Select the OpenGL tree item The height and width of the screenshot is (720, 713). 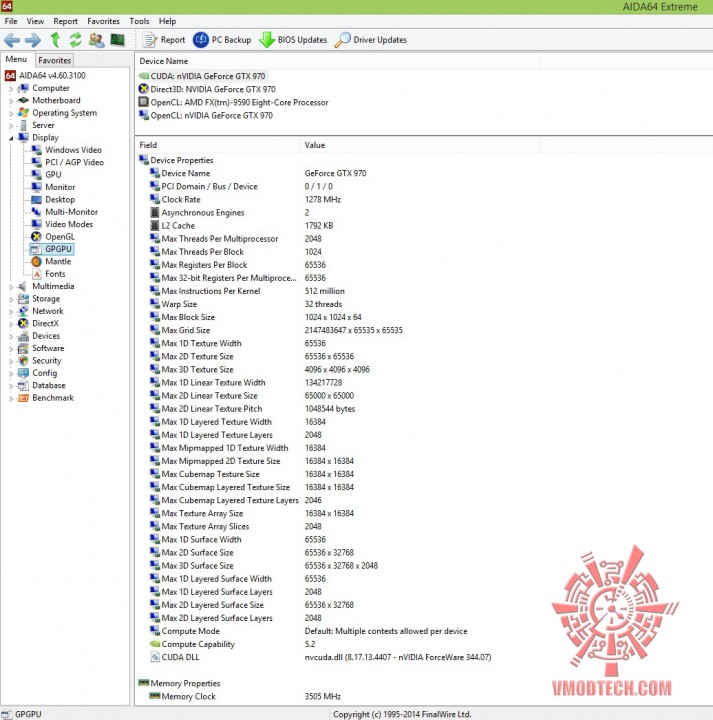click(53, 236)
